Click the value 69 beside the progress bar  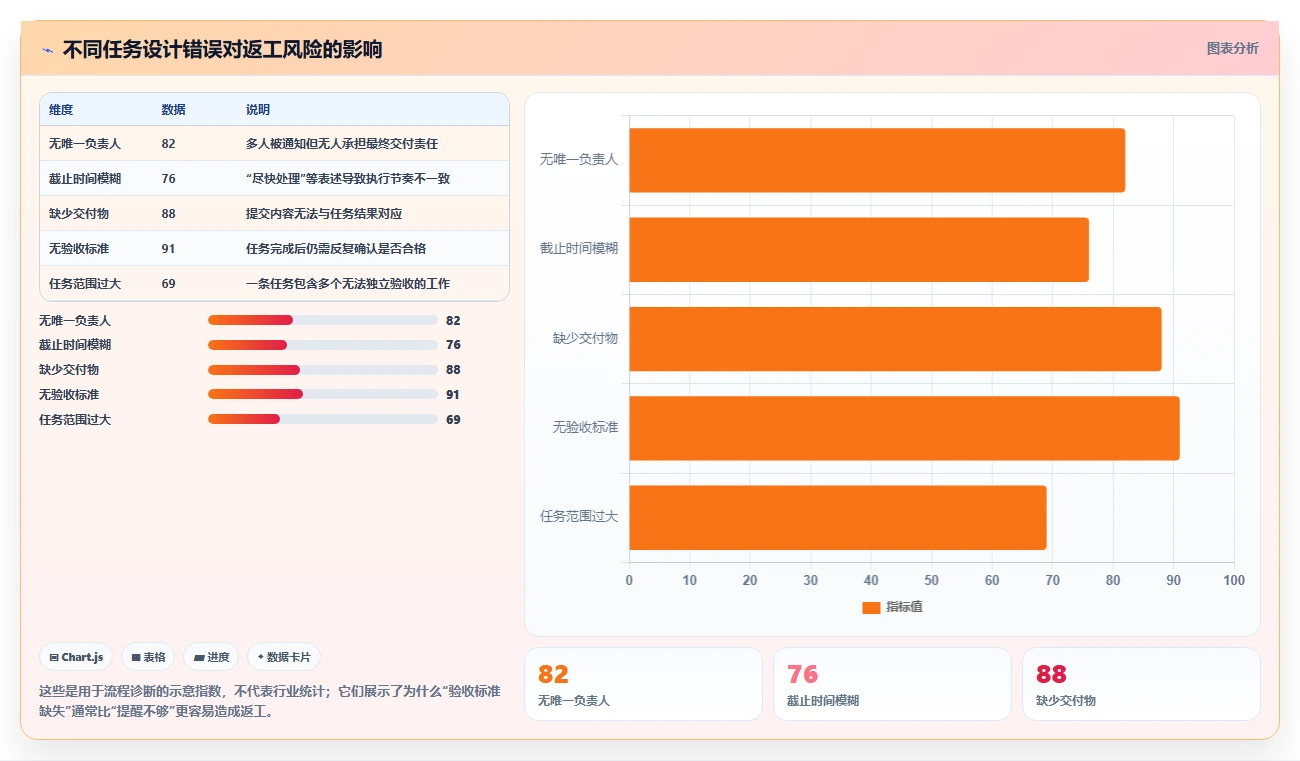[x=453, y=420]
